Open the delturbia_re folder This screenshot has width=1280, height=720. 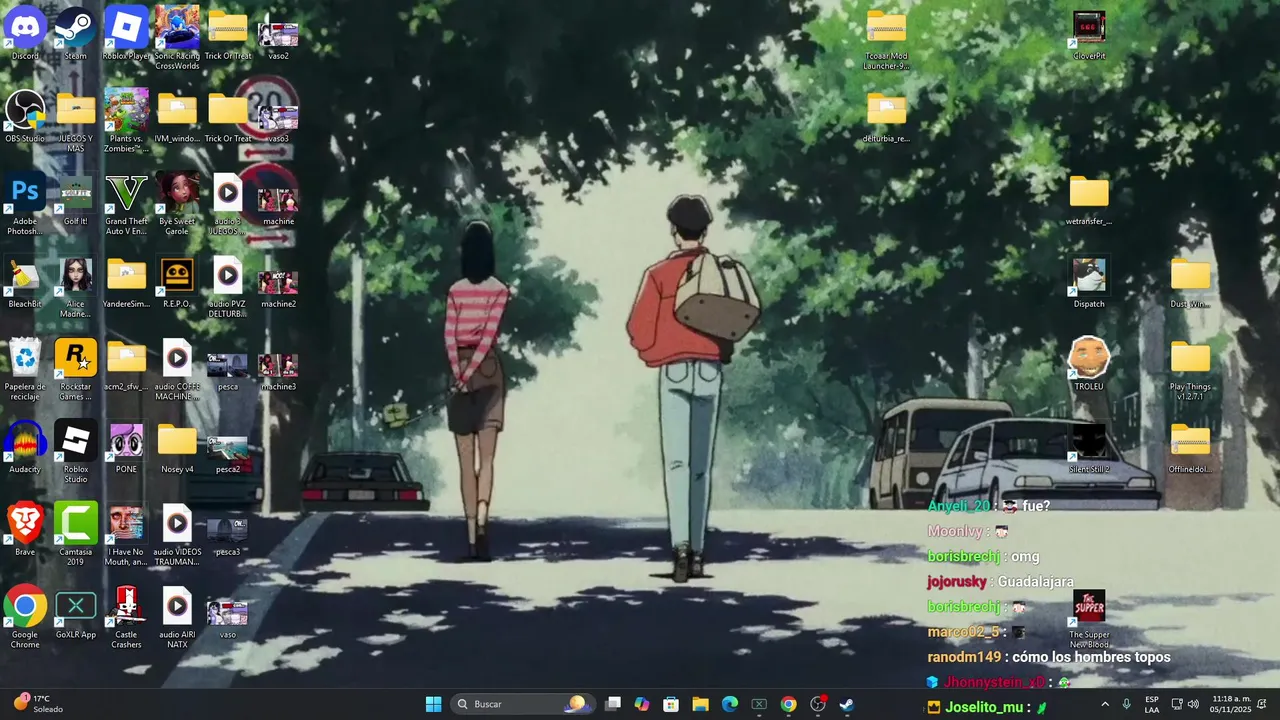[x=886, y=117]
